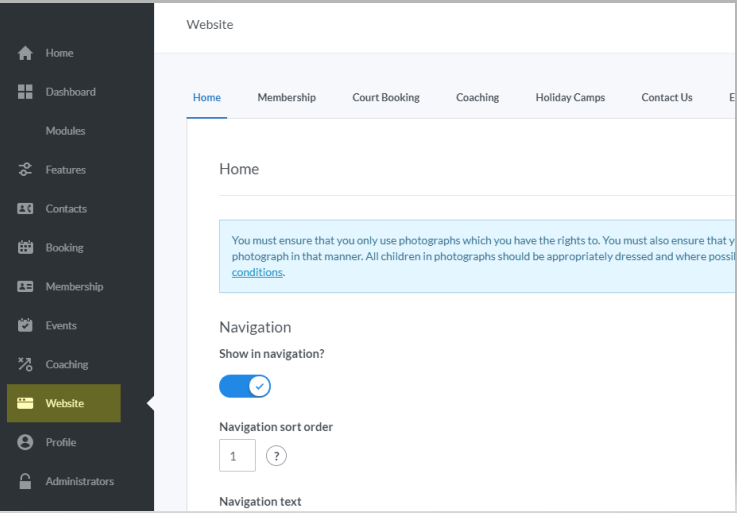This screenshot has height=513, width=737.
Task: Click the Profile person icon
Action: click(26, 442)
